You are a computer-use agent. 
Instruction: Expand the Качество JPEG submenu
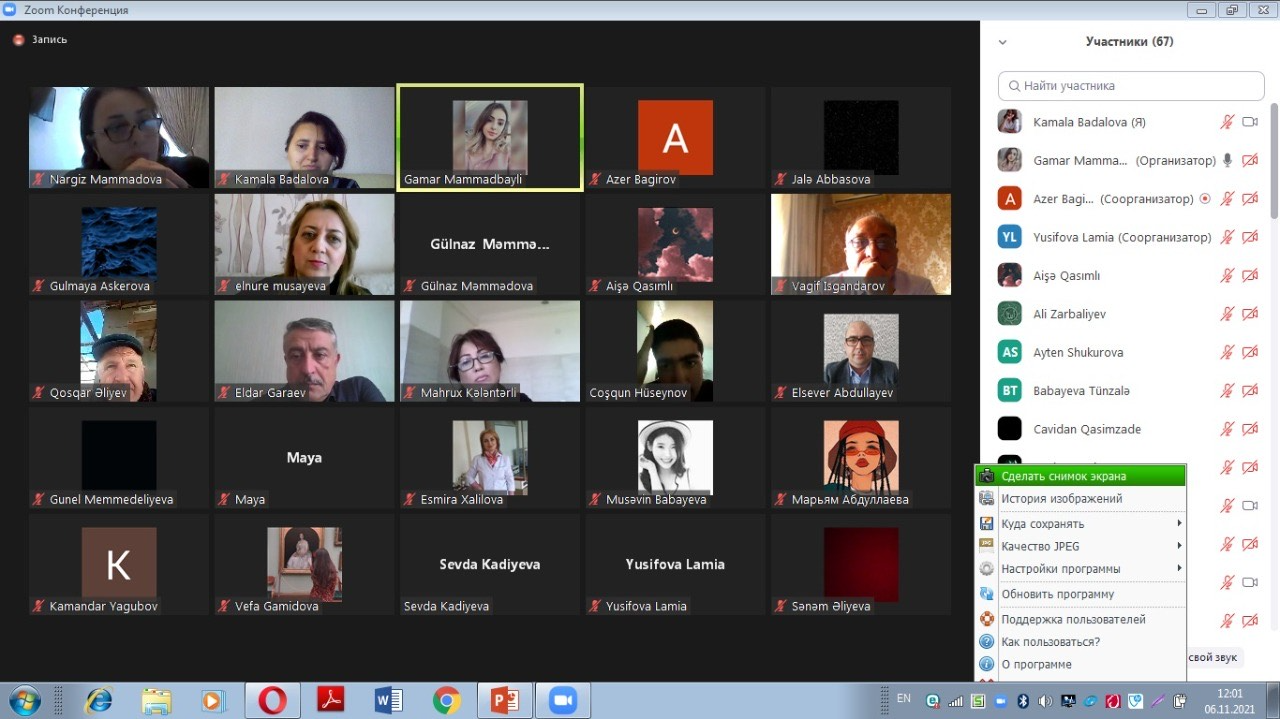(1080, 546)
